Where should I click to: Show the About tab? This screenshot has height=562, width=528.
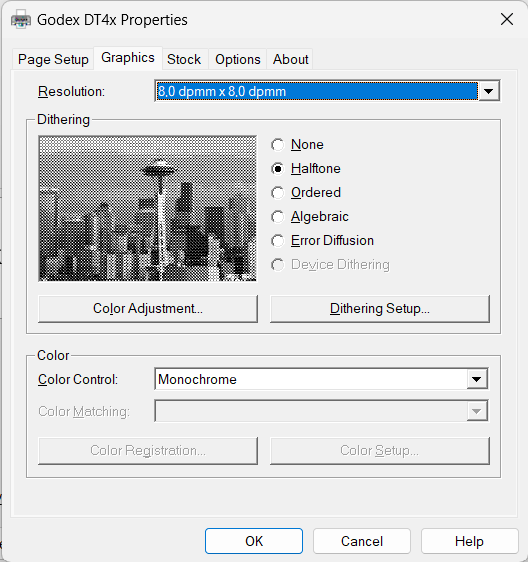click(x=290, y=59)
